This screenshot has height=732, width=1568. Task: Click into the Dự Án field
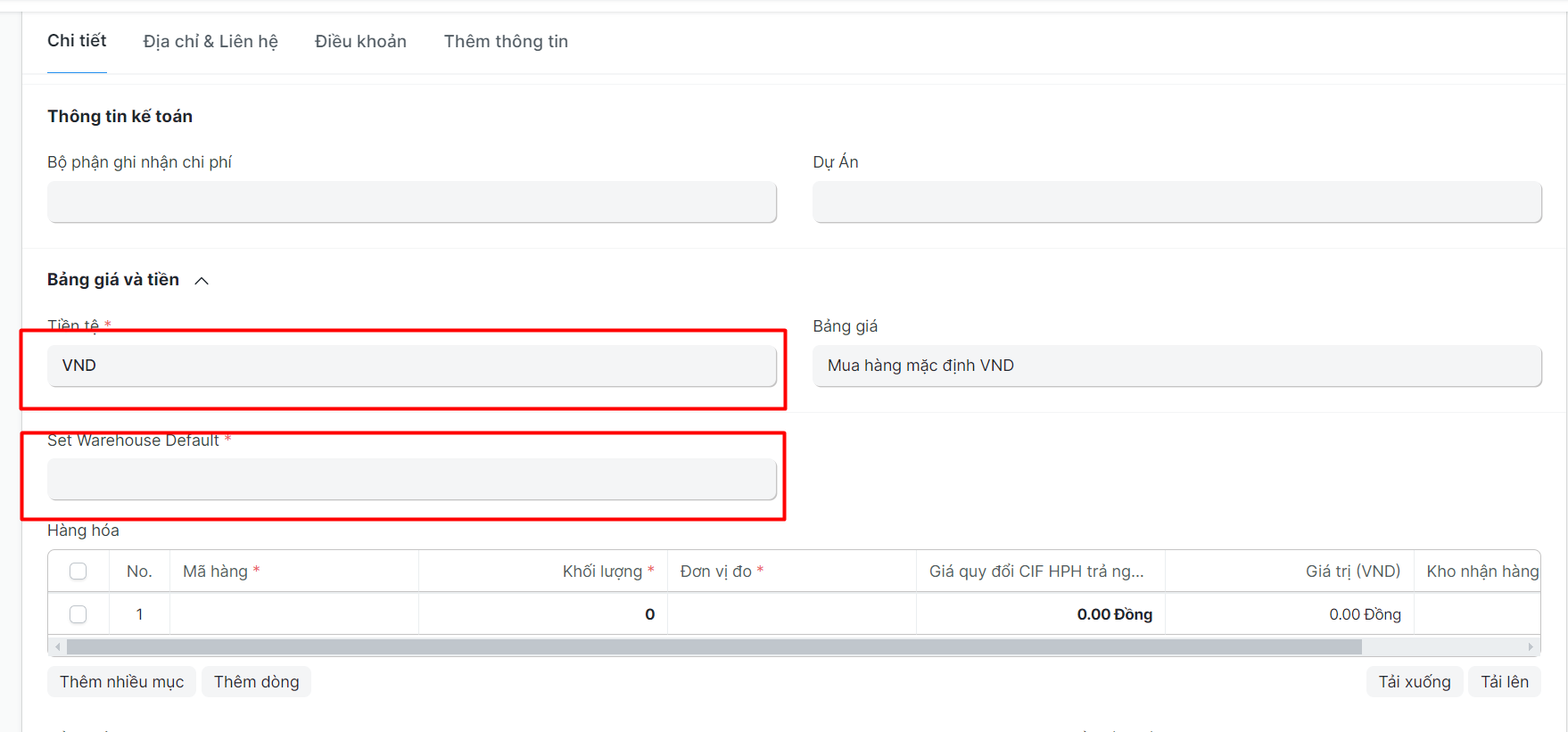tap(1176, 202)
